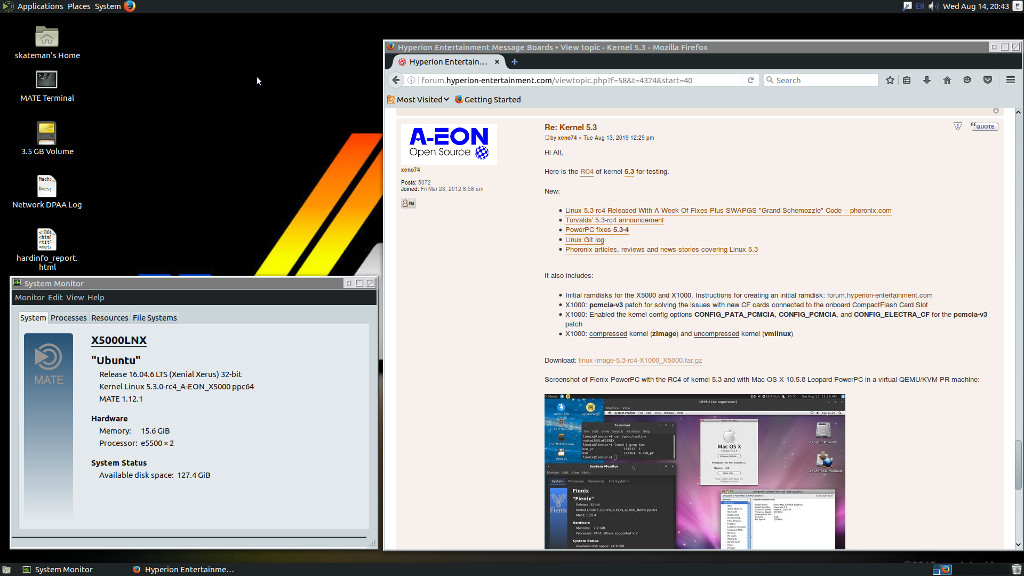This screenshot has width=1024, height=576.
Task: Open the 3.5 GB Volume desktop icon
Action: click(x=46, y=133)
